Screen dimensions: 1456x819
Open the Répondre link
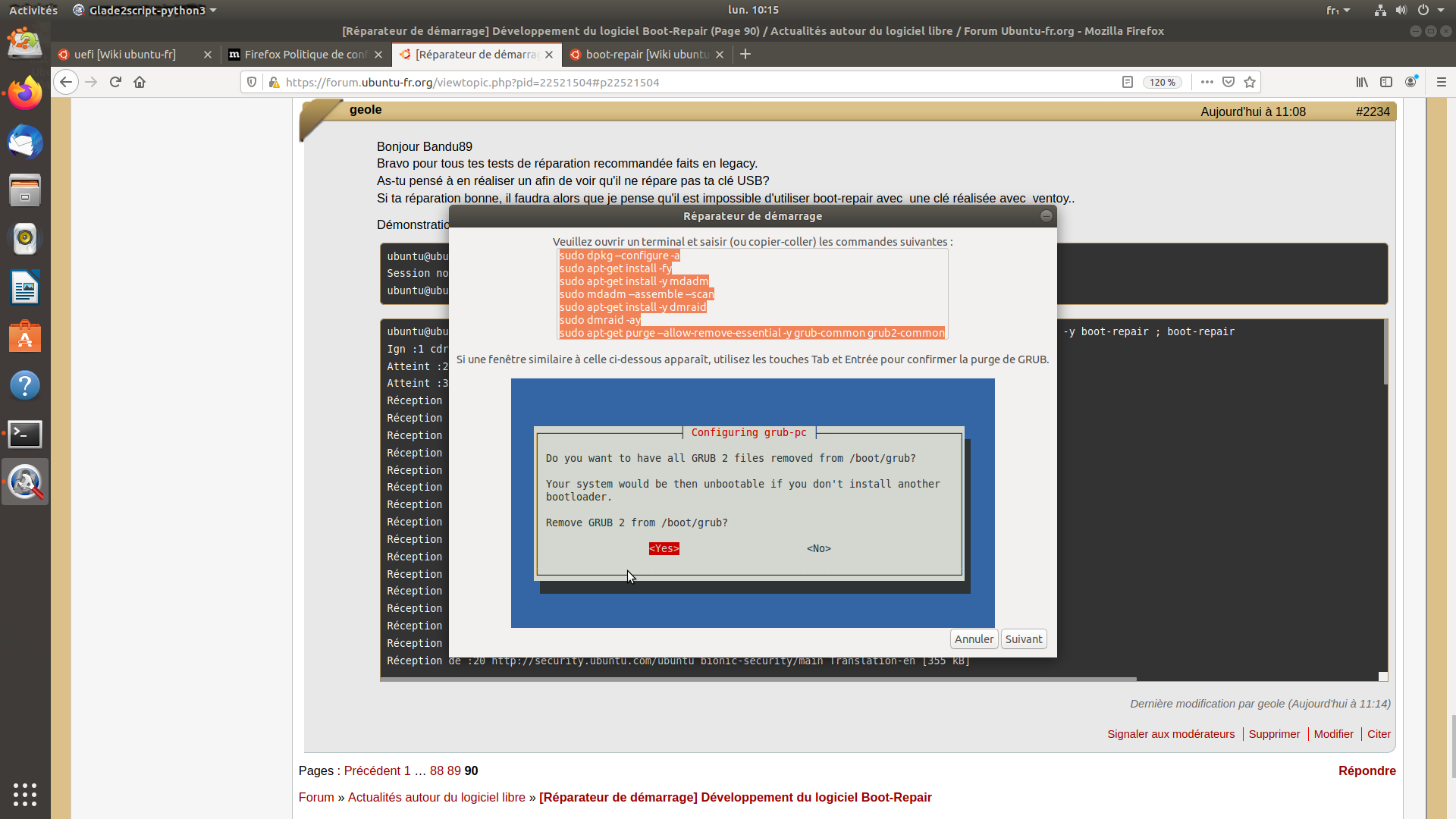click(1367, 770)
